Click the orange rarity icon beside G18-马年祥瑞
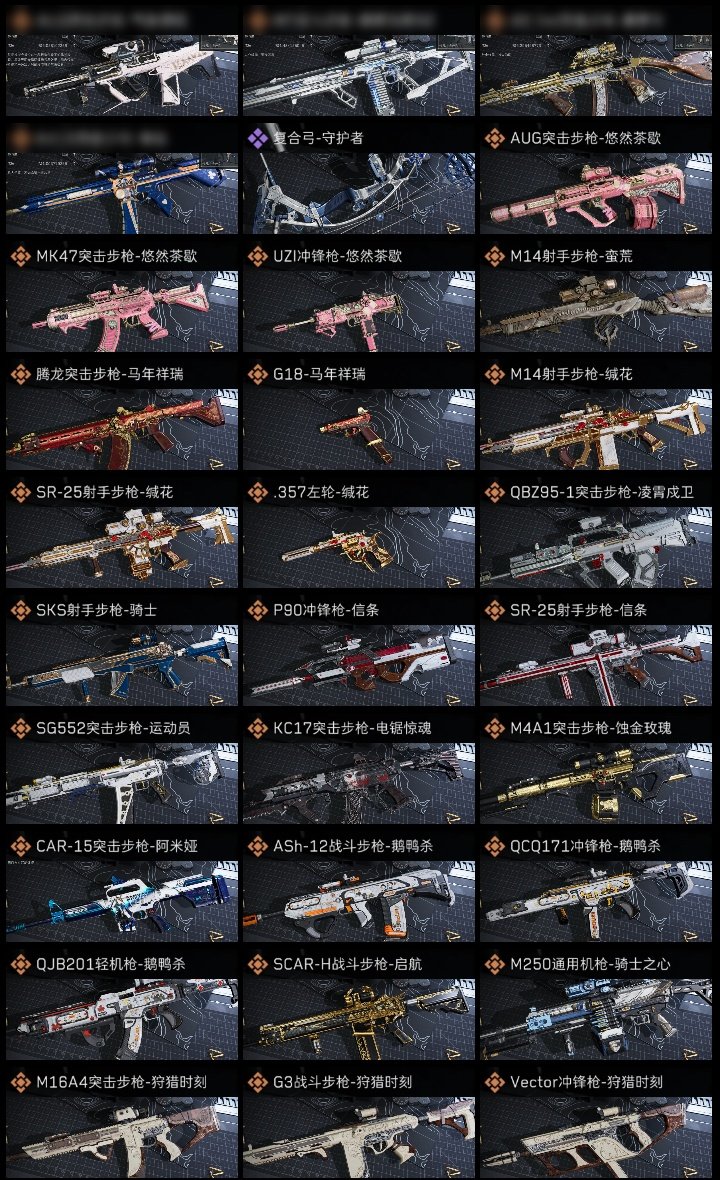720x1180 pixels. coord(258,374)
